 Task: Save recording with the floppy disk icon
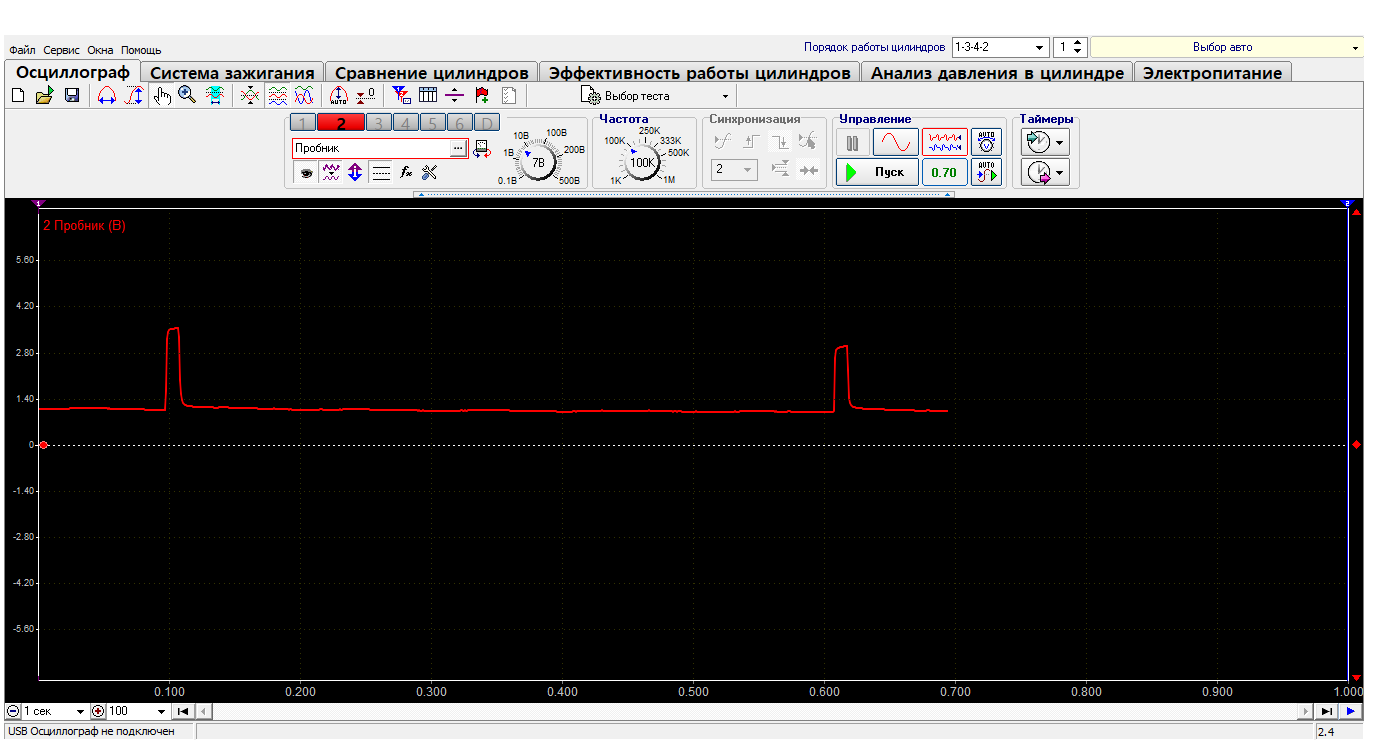71,96
